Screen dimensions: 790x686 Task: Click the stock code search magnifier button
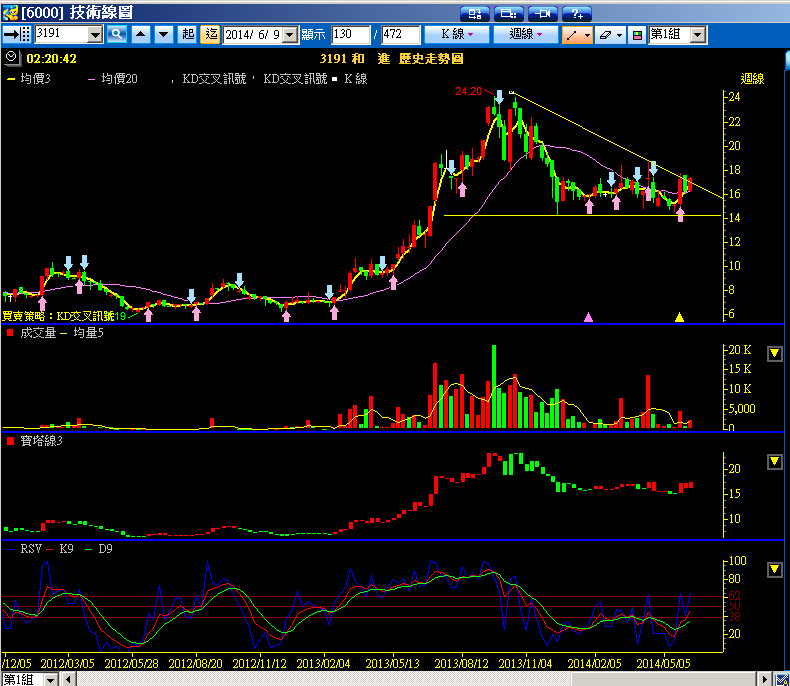click(116, 34)
